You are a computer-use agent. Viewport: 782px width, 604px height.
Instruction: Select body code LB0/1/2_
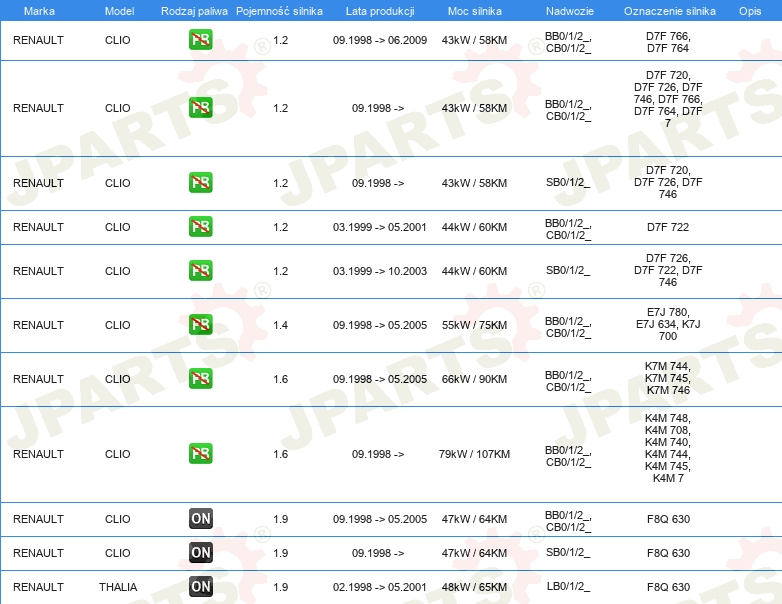pyautogui.click(x=568, y=587)
